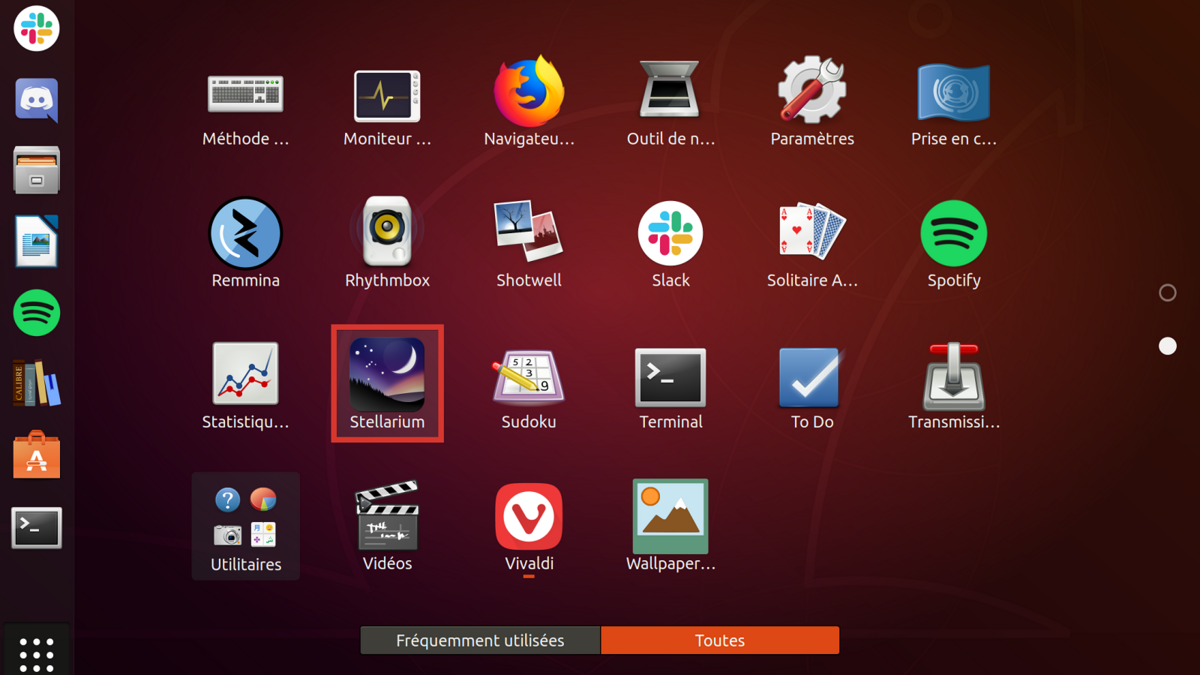Go to the first page indicator dot
This screenshot has width=1200, height=675.
click(x=1167, y=293)
